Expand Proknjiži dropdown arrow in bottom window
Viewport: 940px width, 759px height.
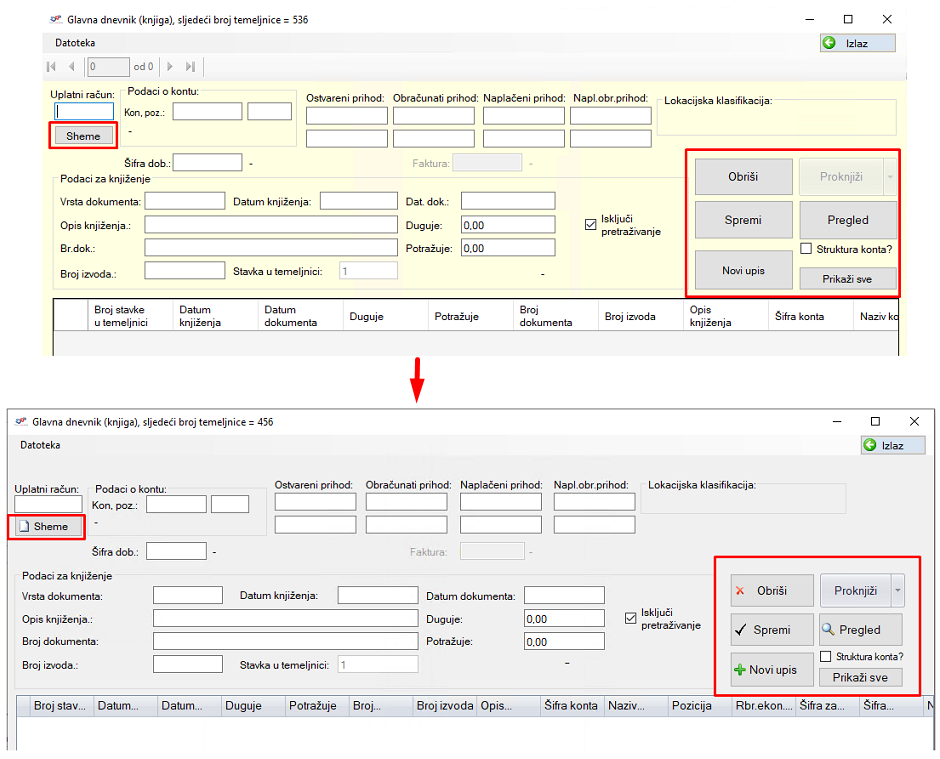pos(897,591)
